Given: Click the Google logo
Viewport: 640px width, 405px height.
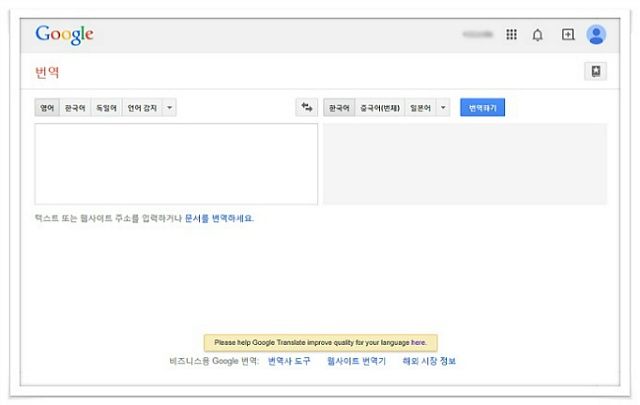Looking at the screenshot, I should tap(64, 34).
